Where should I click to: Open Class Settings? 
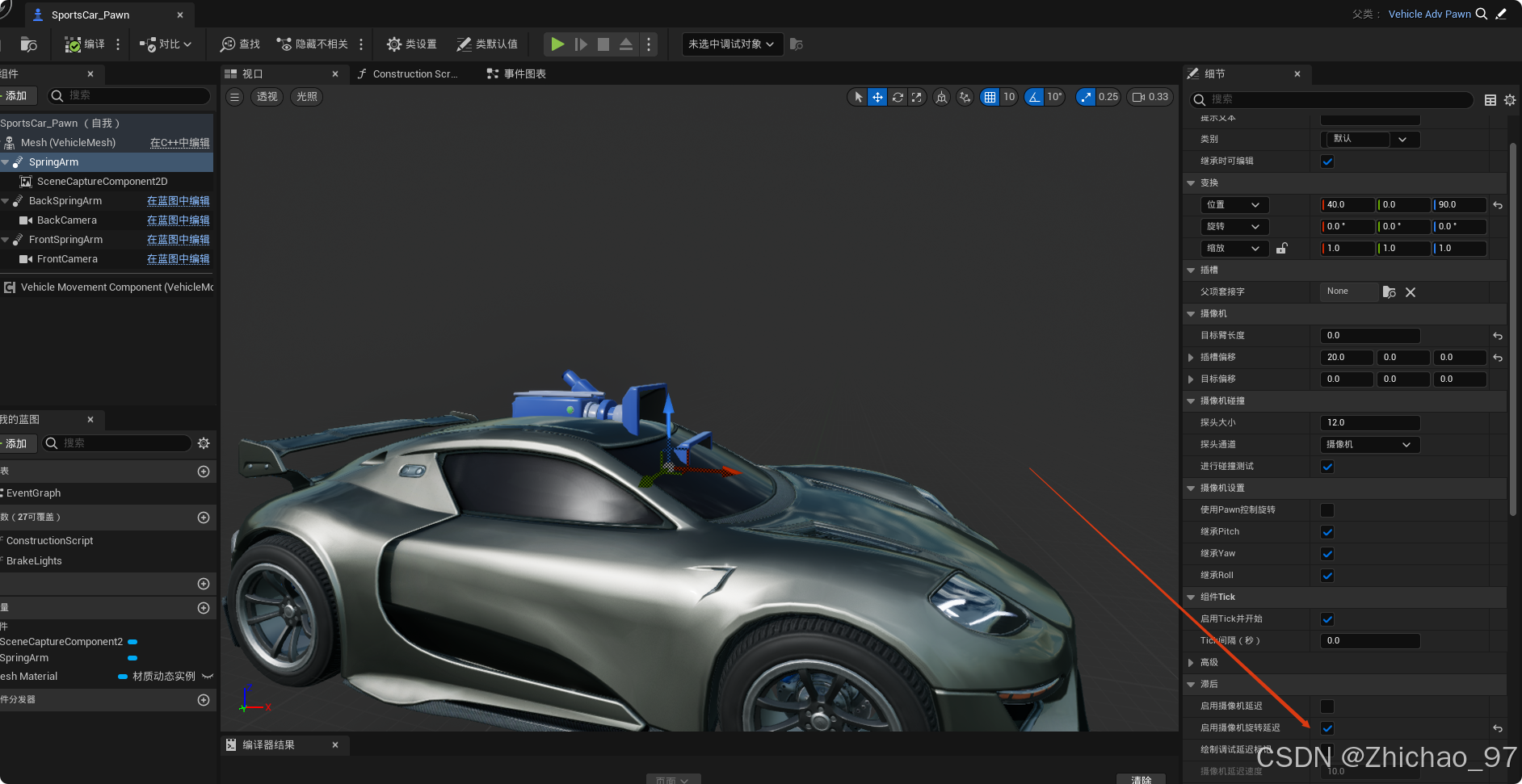coord(411,44)
